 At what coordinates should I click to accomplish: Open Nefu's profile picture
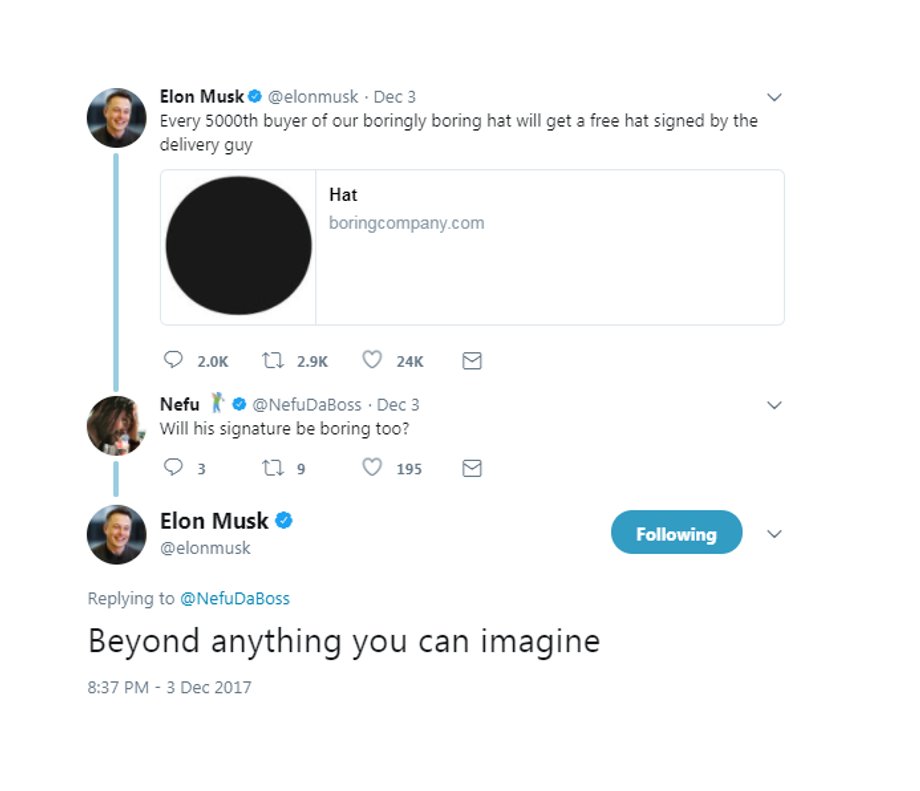coord(116,425)
